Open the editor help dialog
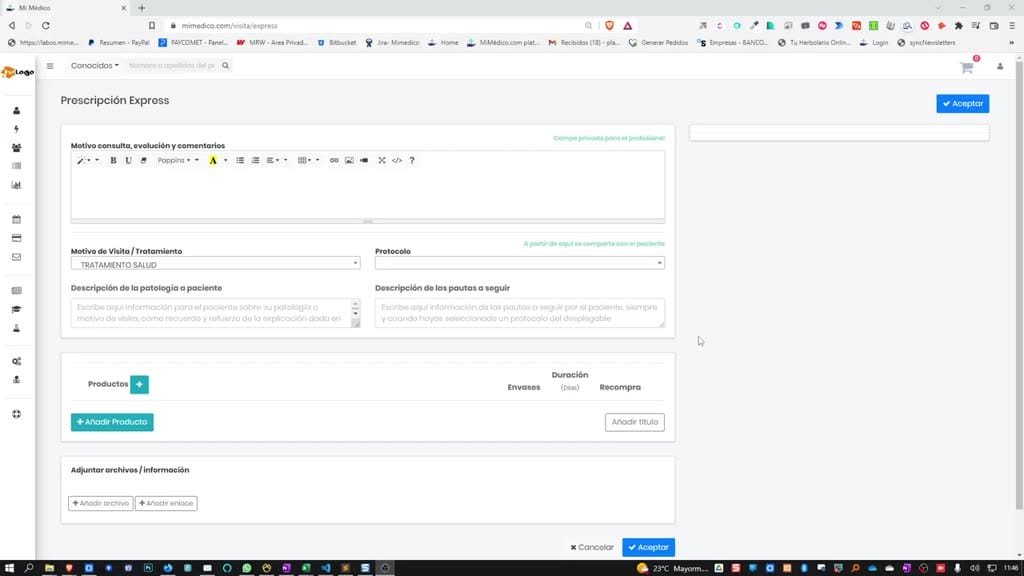Viewport: 1024px width, 576px height. click(412, 161)
